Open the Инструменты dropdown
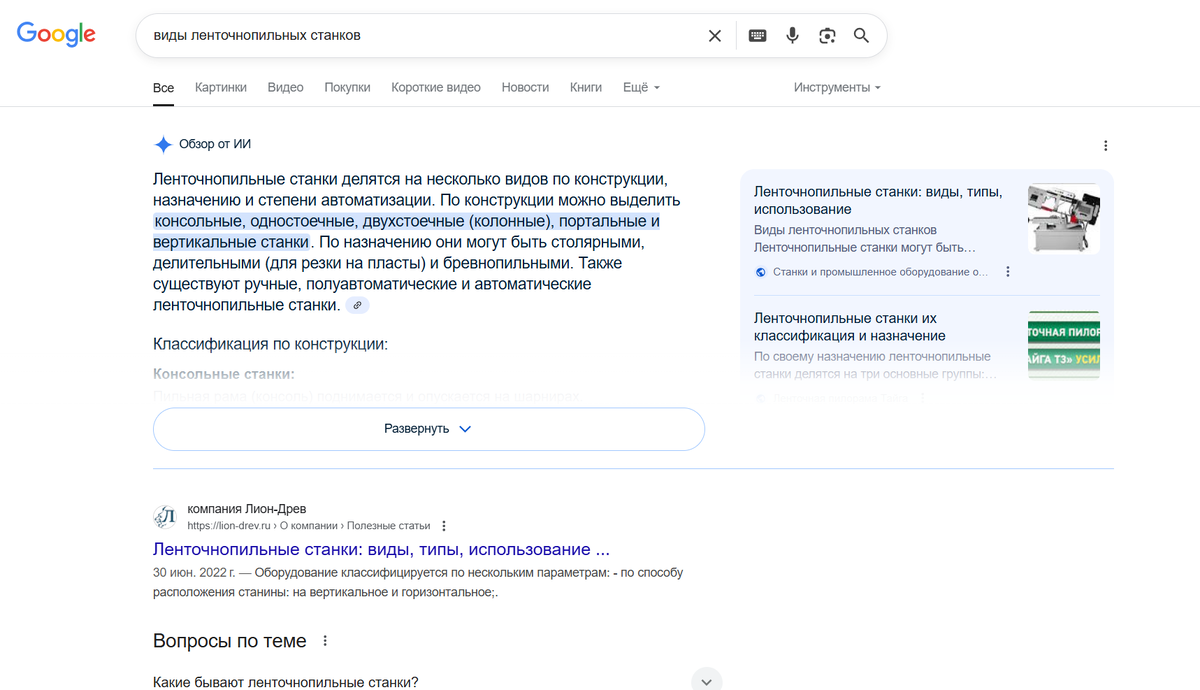Viewport: 1200px width, 690px height. pos(837,88)
